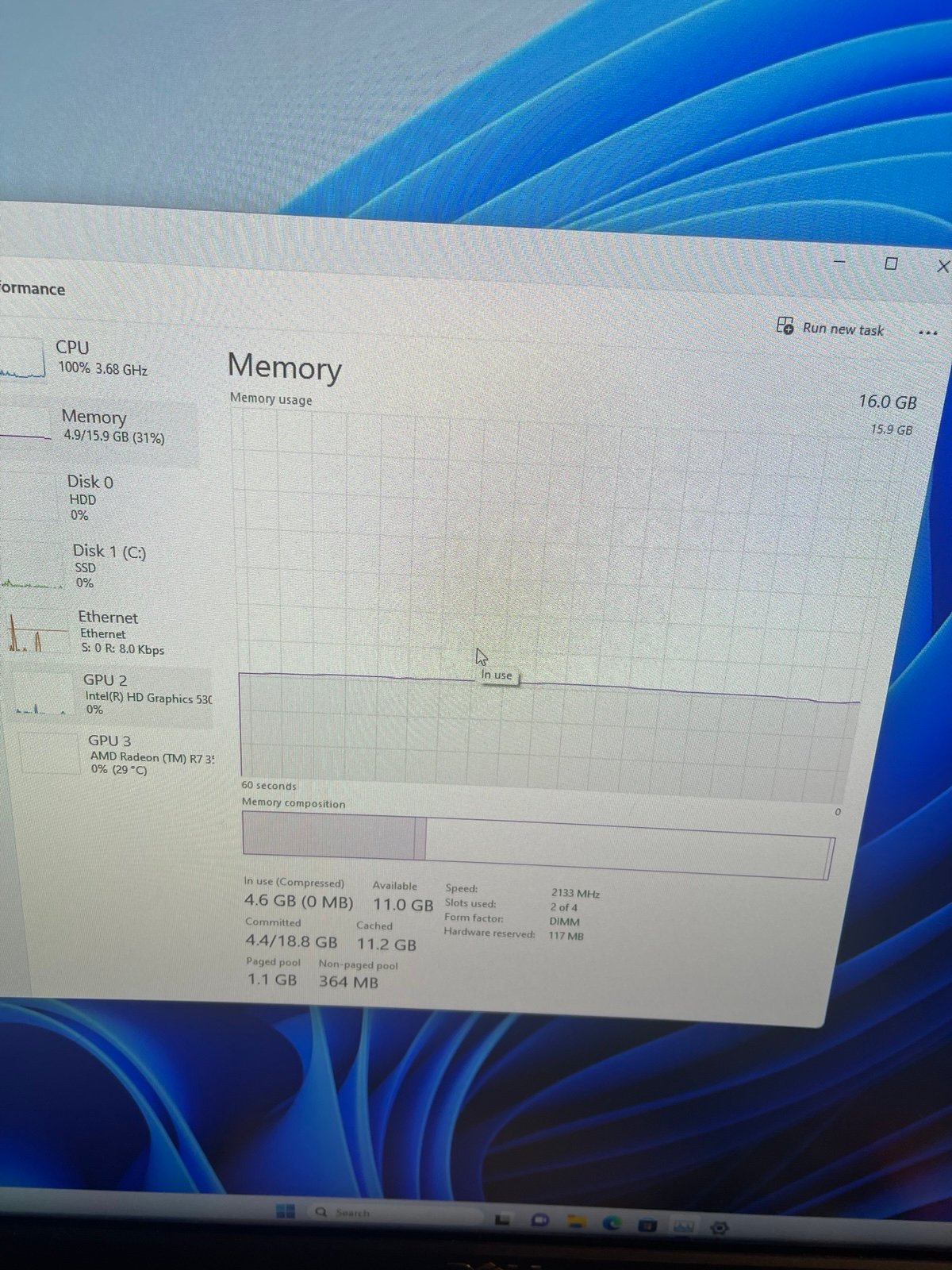This screenshot has width=952, height=1270.
Task: Click the 'Available' label
Action: [394, 886]
